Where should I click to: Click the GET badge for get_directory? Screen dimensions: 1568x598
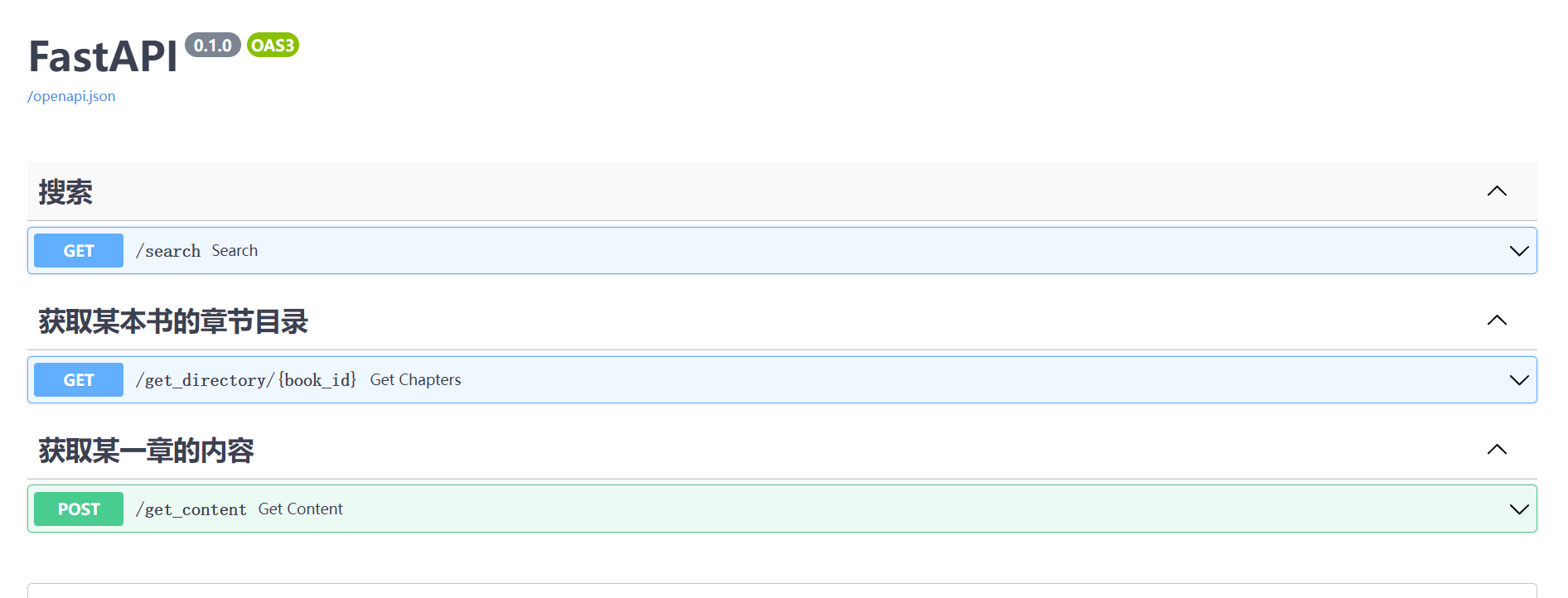(79, 380)
